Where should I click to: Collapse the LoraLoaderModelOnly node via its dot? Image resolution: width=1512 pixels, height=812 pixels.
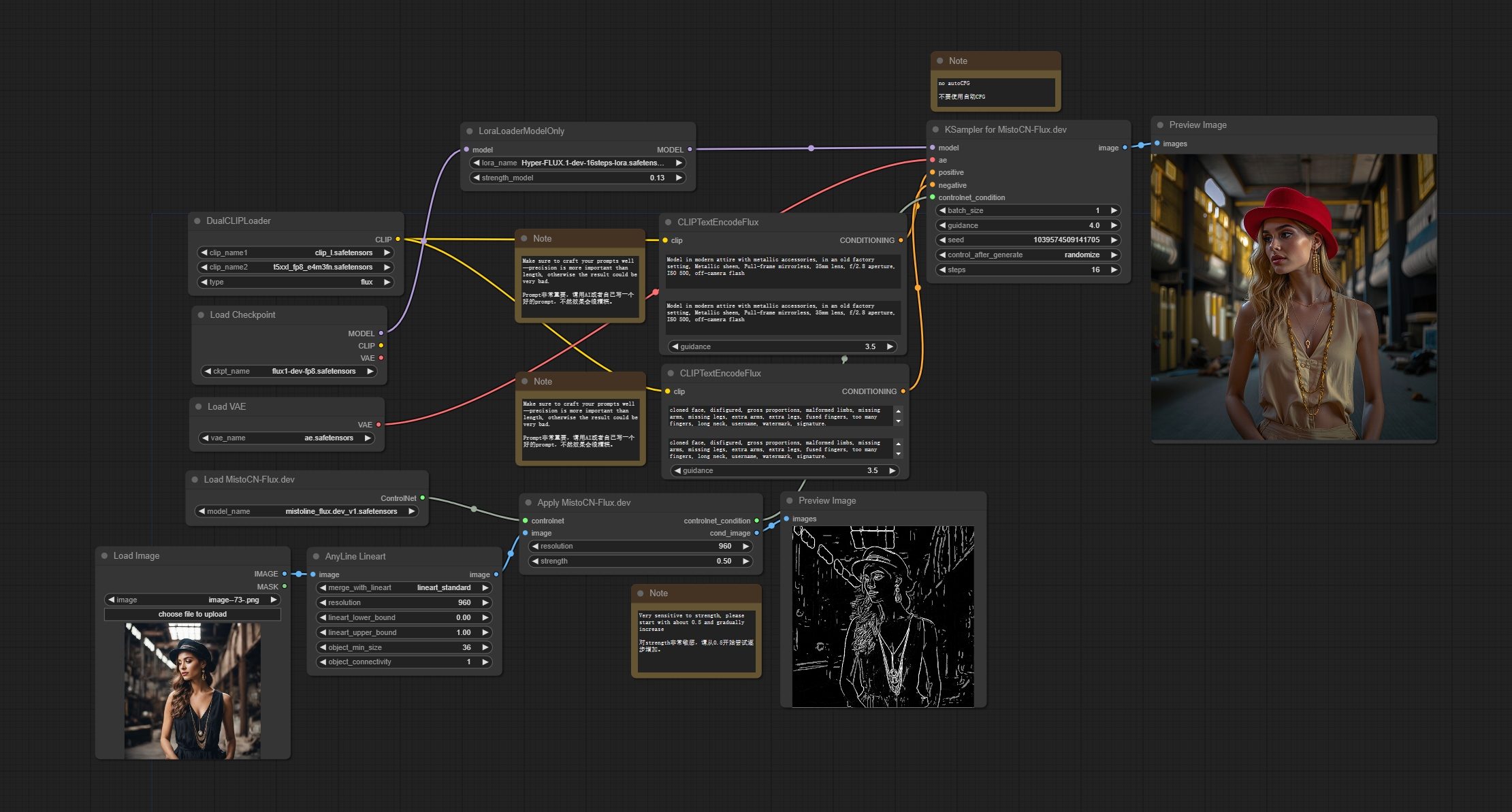coord(469,131)
